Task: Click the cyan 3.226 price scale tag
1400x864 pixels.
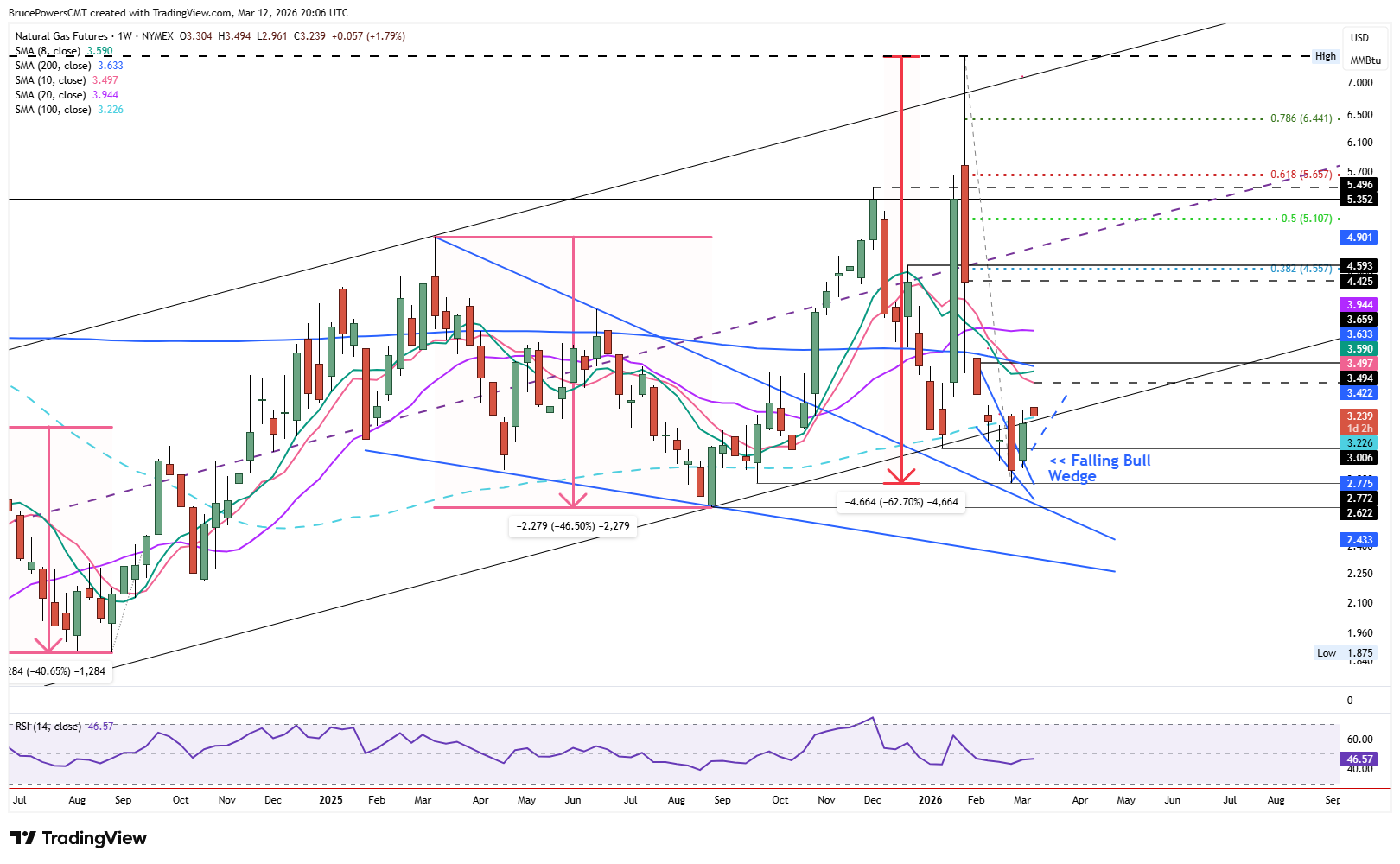Action: click(1359, 443)
